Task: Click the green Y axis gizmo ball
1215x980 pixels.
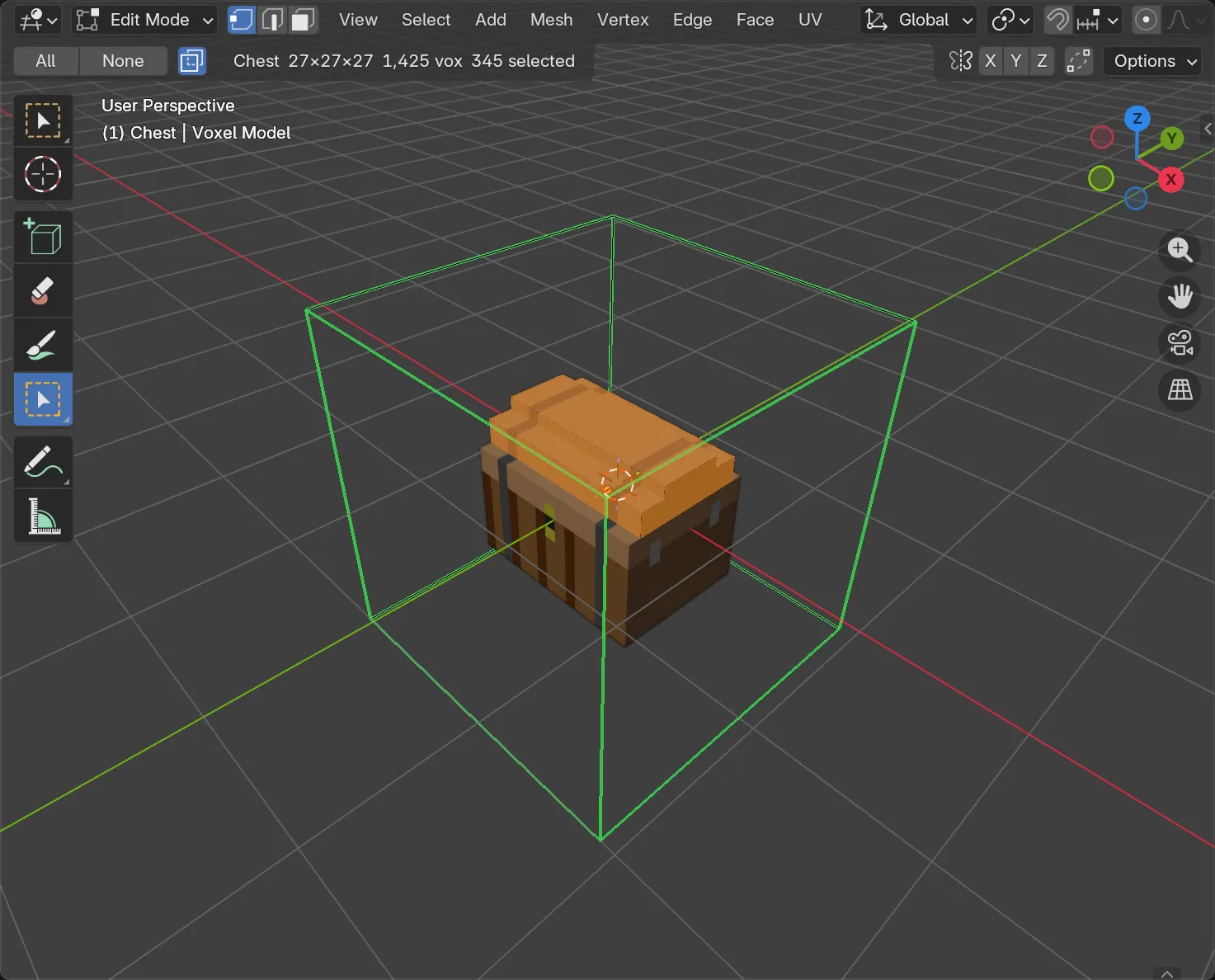Action: (x=1171, y=139)
